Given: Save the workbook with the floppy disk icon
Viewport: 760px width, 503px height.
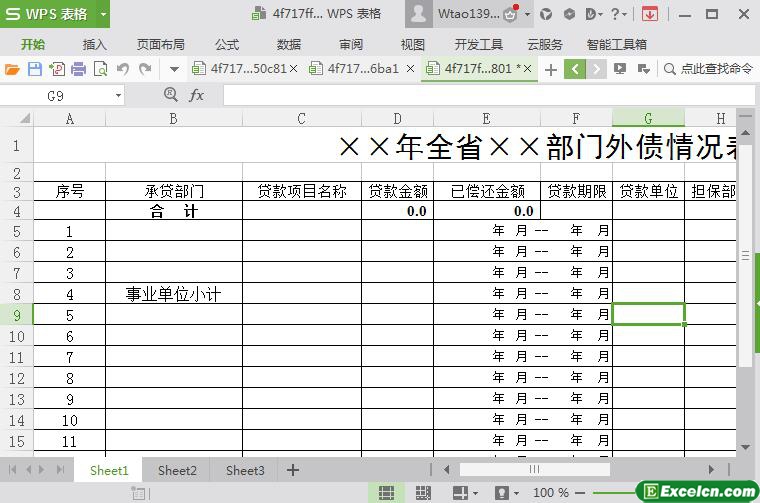Looking at the screenshot, I should point(34,69).
